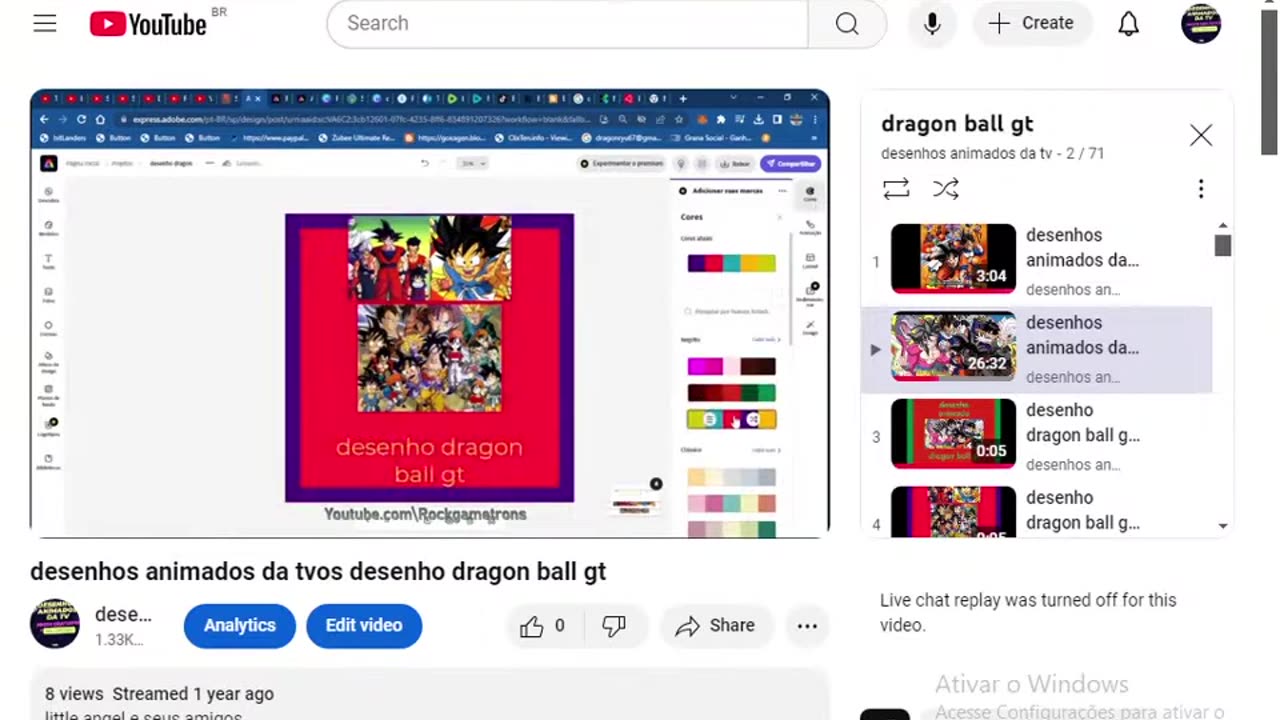This screenshot has height=720, width=1280.
Task: Click the 'dragon ball gt' playlist title
Action: click(x=957, y=124)
